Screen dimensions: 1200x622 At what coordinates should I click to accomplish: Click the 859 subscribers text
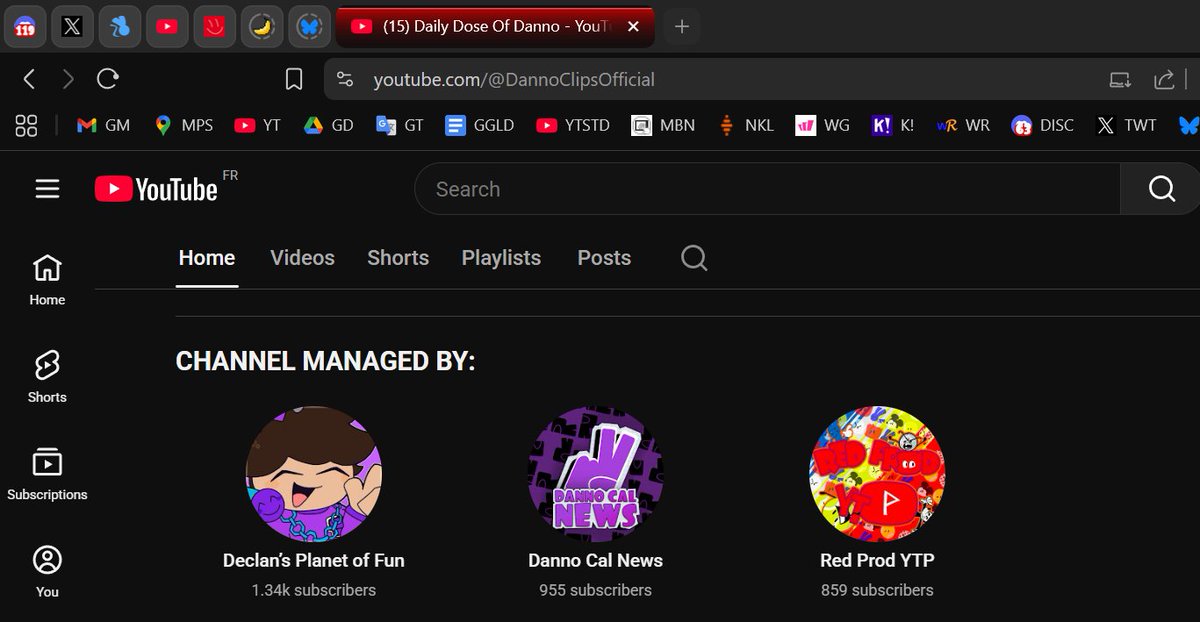pos(877,590)
